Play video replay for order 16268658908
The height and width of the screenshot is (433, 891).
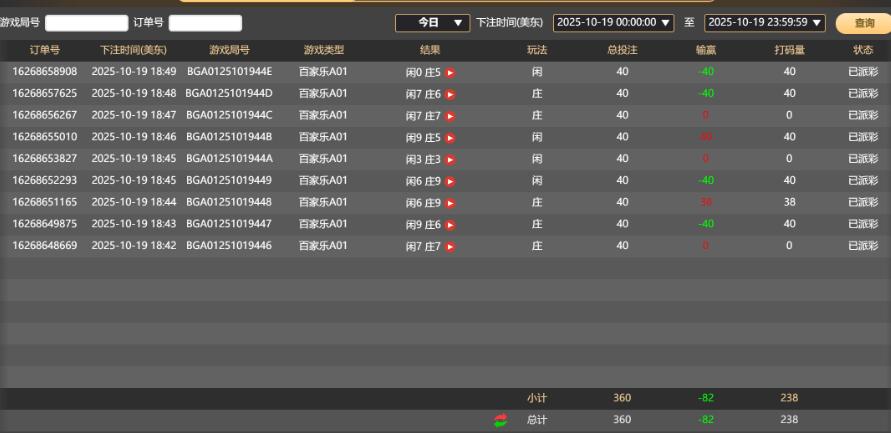pyautogui.click(x=450, y=72)
